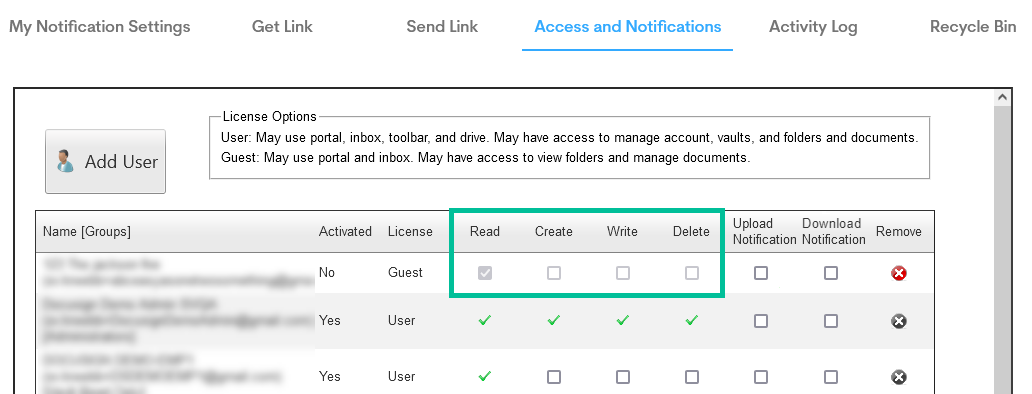
Task: Click the 'No' activated cell in the Guest row
Action: click(326, 272)
